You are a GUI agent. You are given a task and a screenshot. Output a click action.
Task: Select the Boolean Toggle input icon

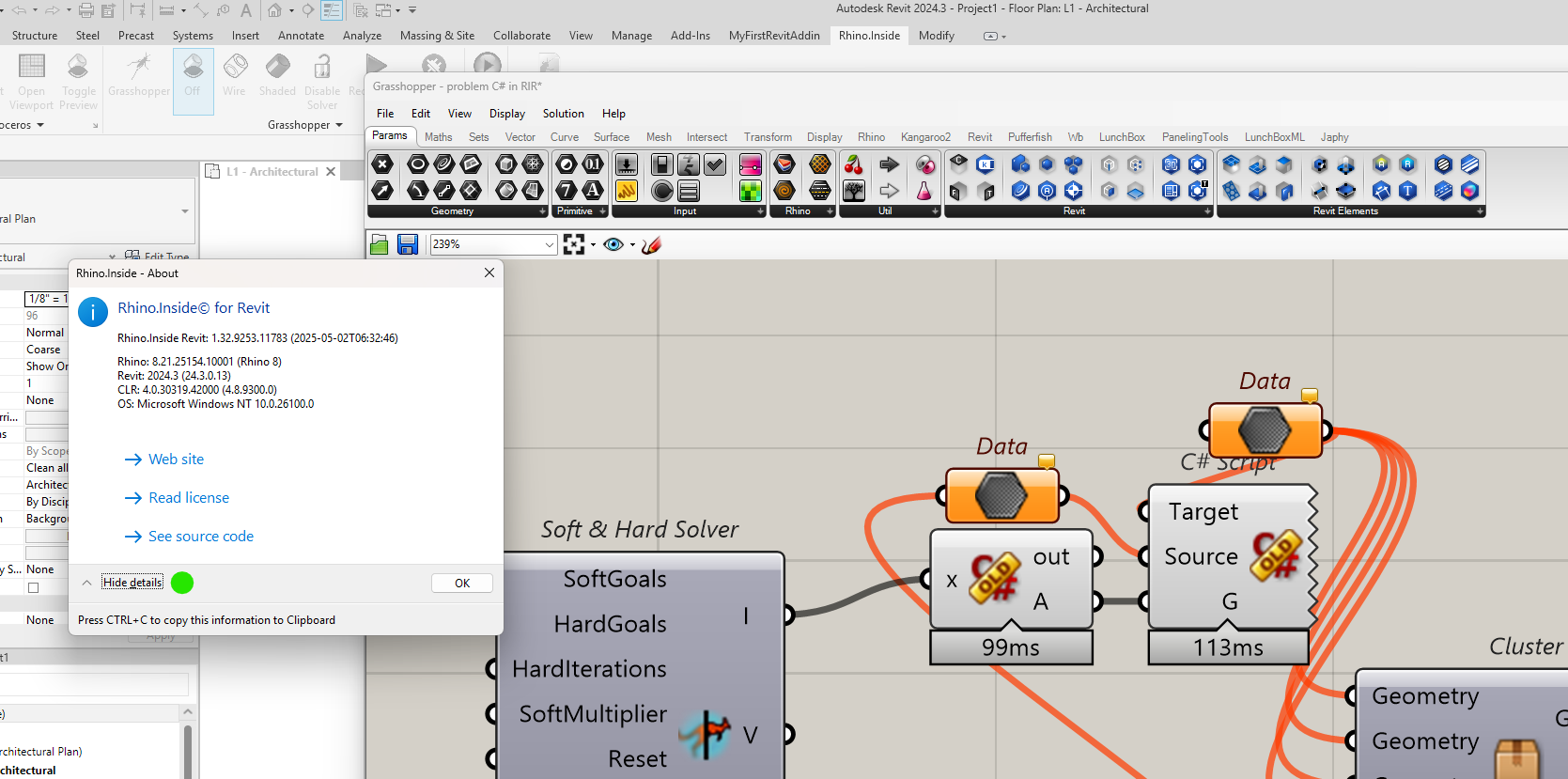(662, 164)
